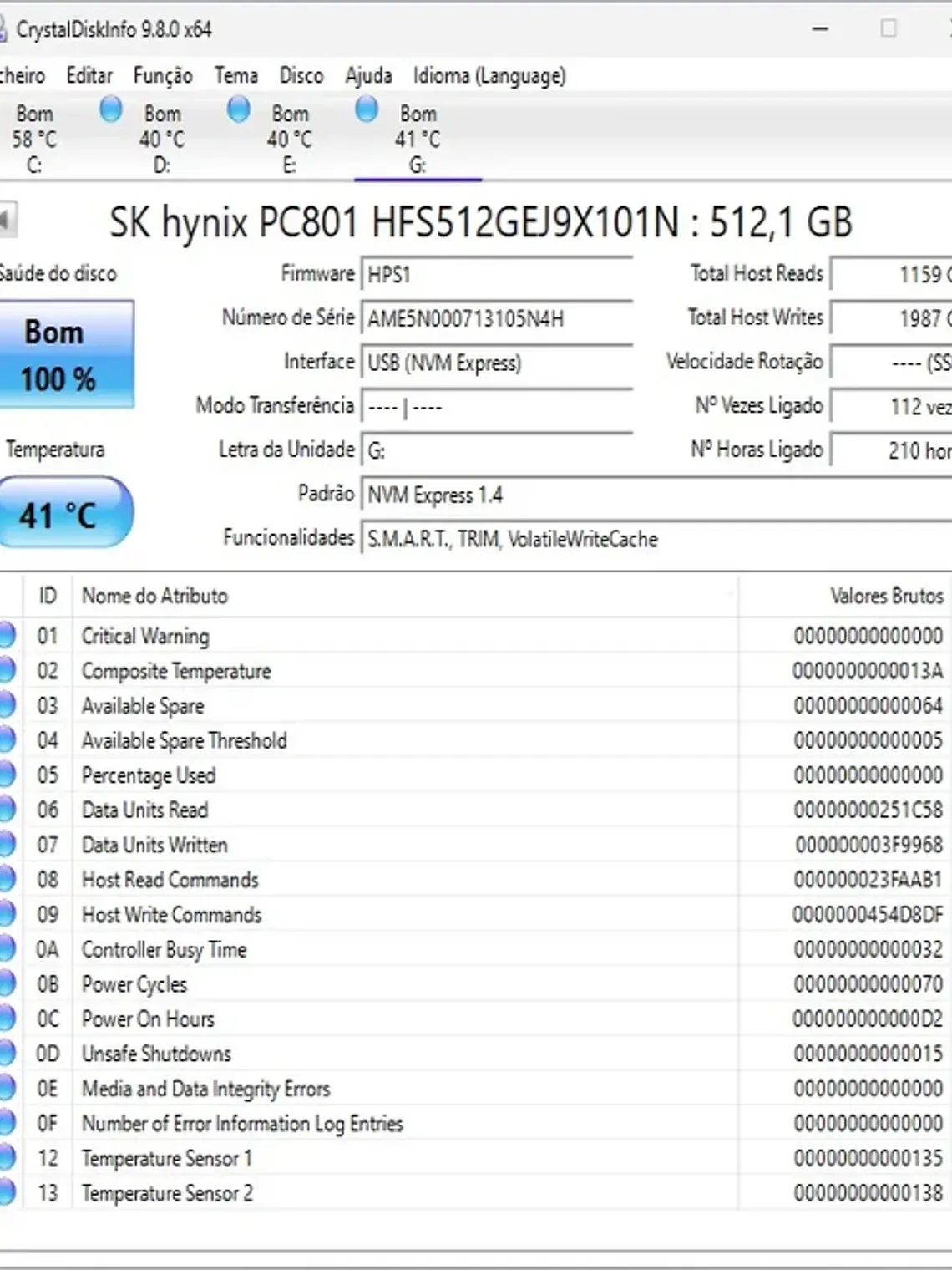Click status icon of Critical Warning row
The width and height of the screenshot is (952, 1270).
click(x=7, y=636)
